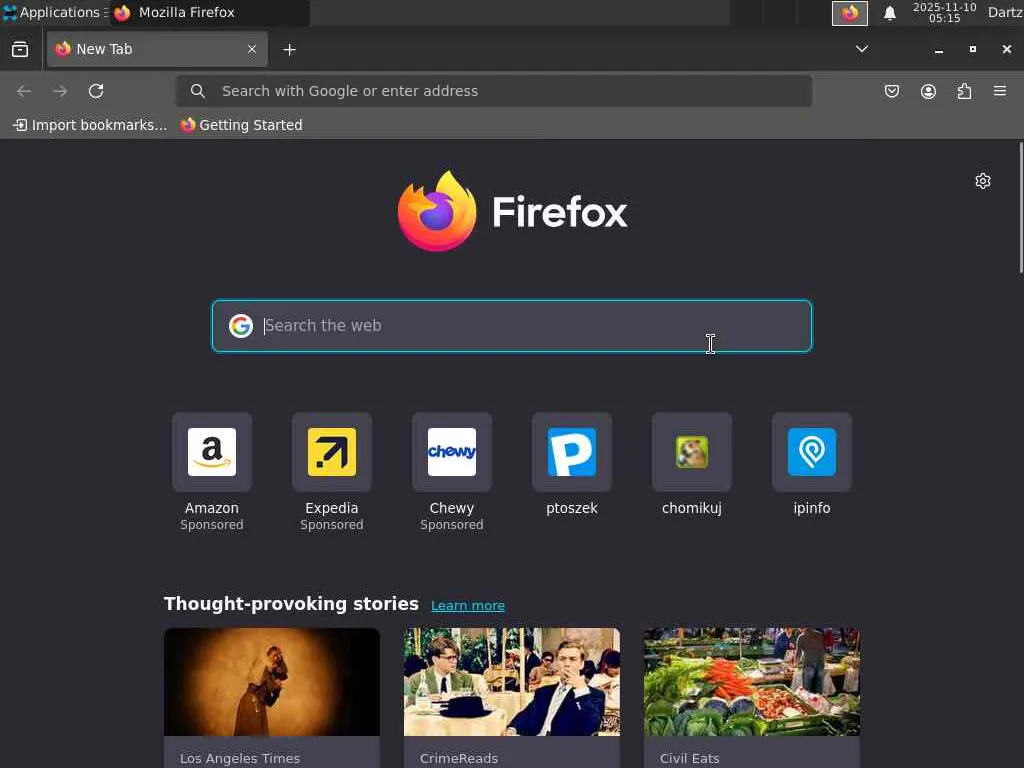
Task: Expand the list all tabs chevron
Action: 861,49
